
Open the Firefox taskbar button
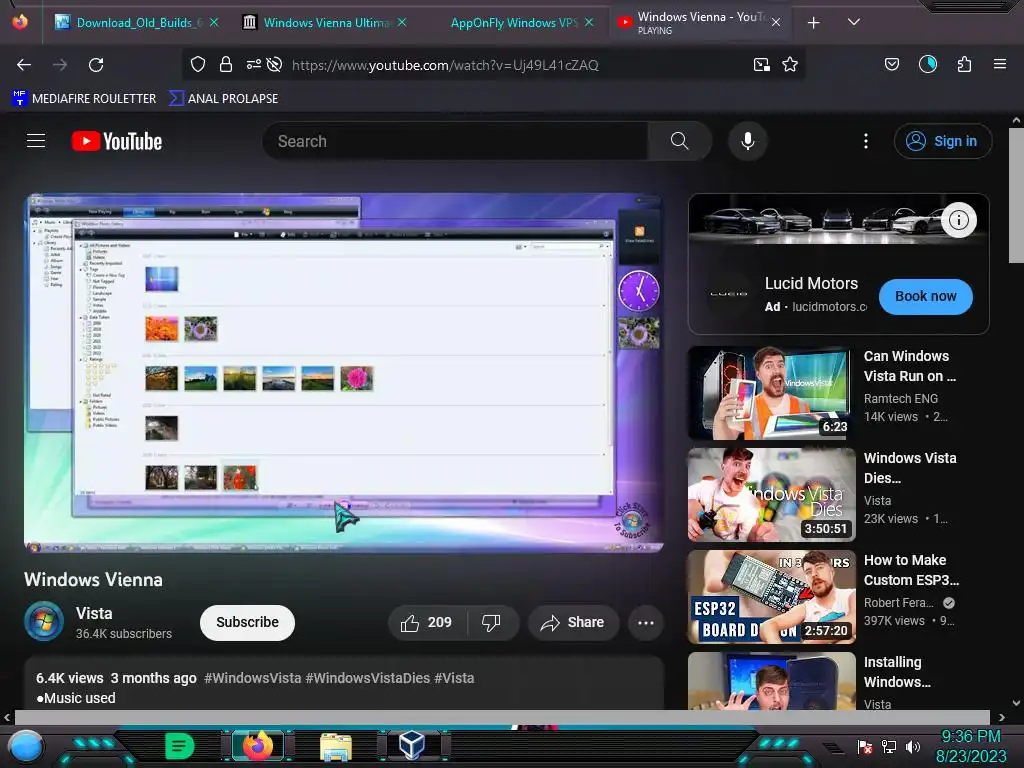coord(258,745)
